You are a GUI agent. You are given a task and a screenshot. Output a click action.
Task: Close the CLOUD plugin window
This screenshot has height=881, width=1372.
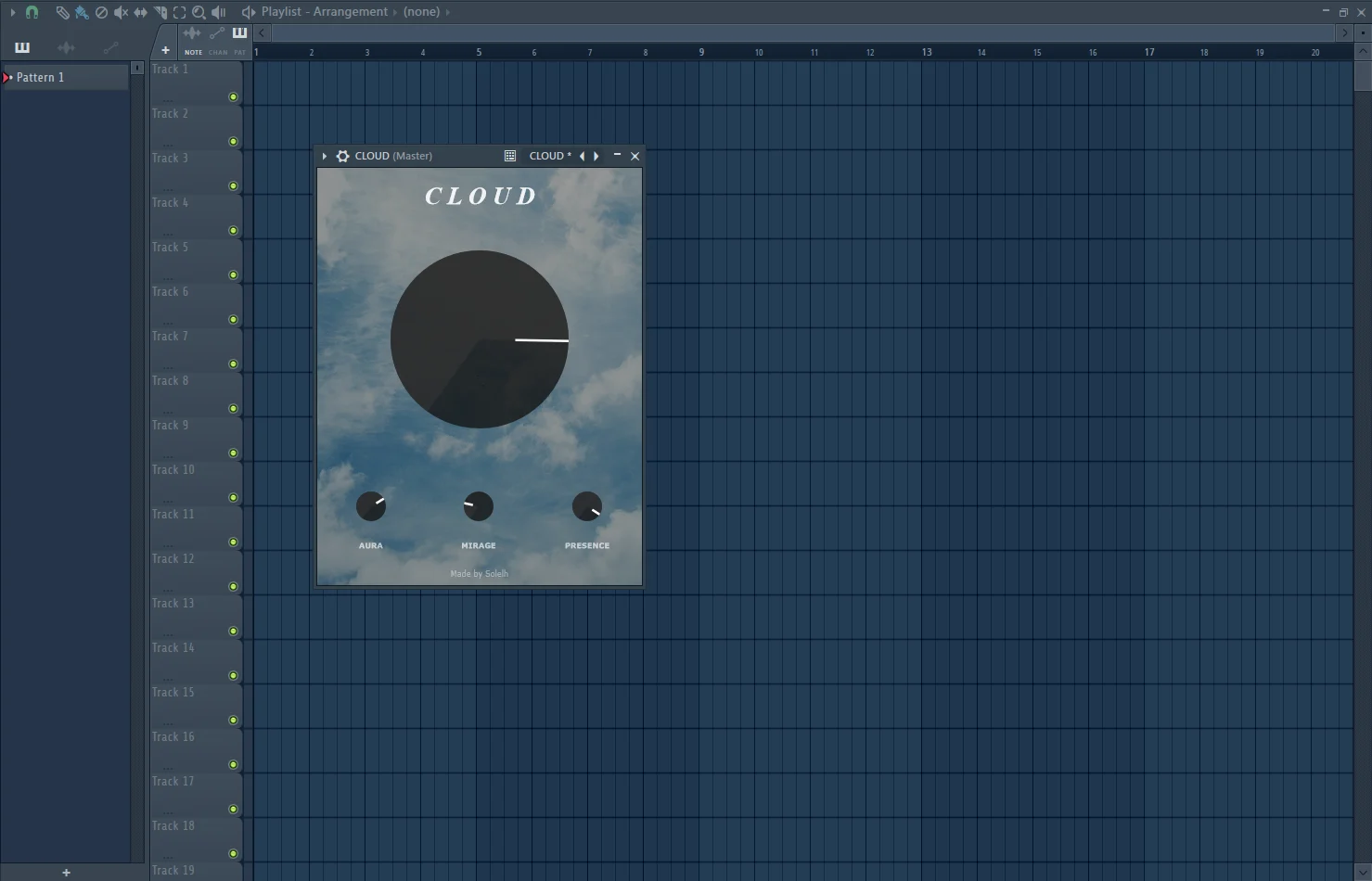635,156
